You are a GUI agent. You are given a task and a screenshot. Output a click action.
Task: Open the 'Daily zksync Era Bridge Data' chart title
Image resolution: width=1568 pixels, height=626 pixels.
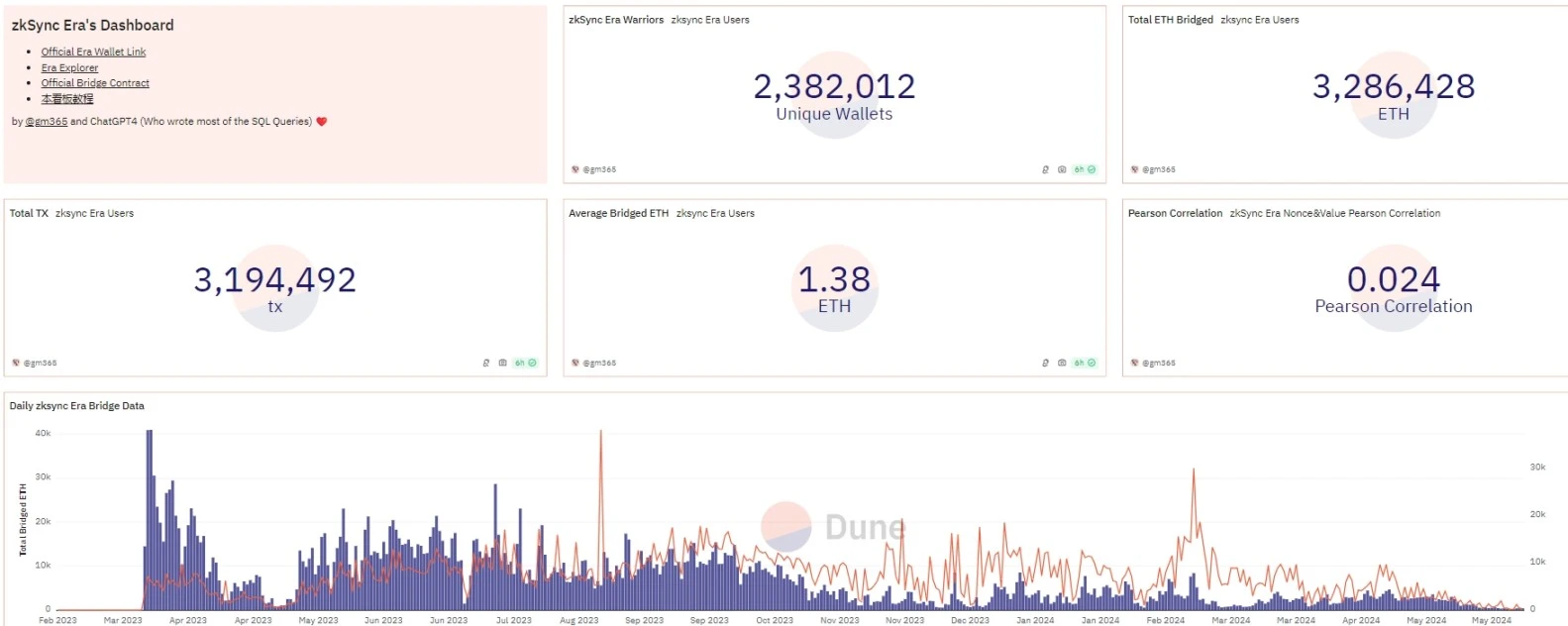77,406
